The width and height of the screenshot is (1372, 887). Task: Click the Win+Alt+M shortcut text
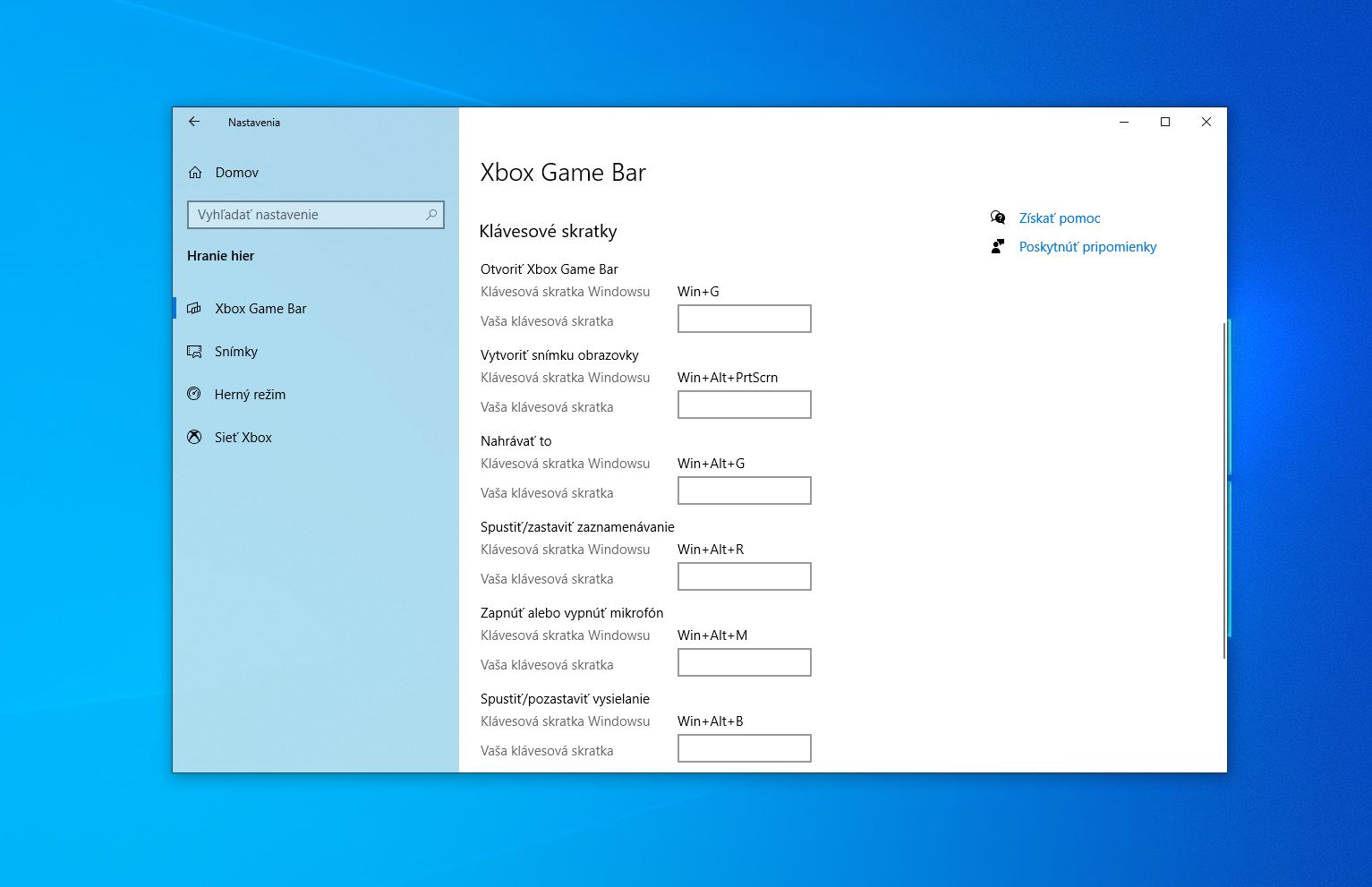(x=712, y=635)
